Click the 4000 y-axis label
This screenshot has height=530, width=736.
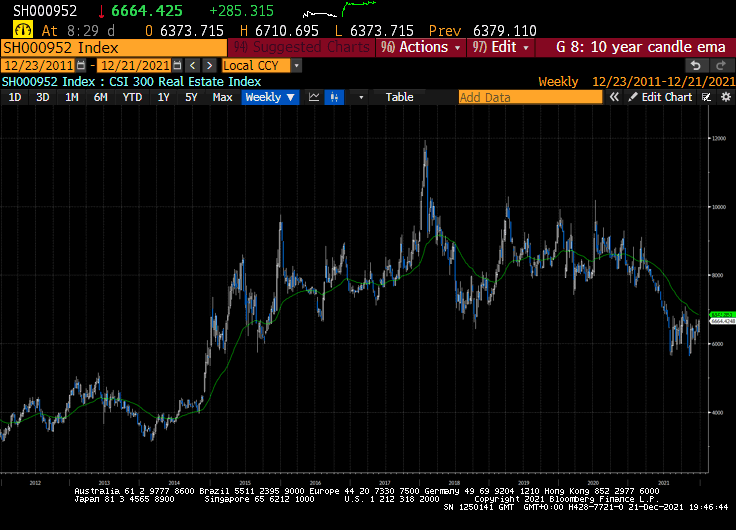717,413
